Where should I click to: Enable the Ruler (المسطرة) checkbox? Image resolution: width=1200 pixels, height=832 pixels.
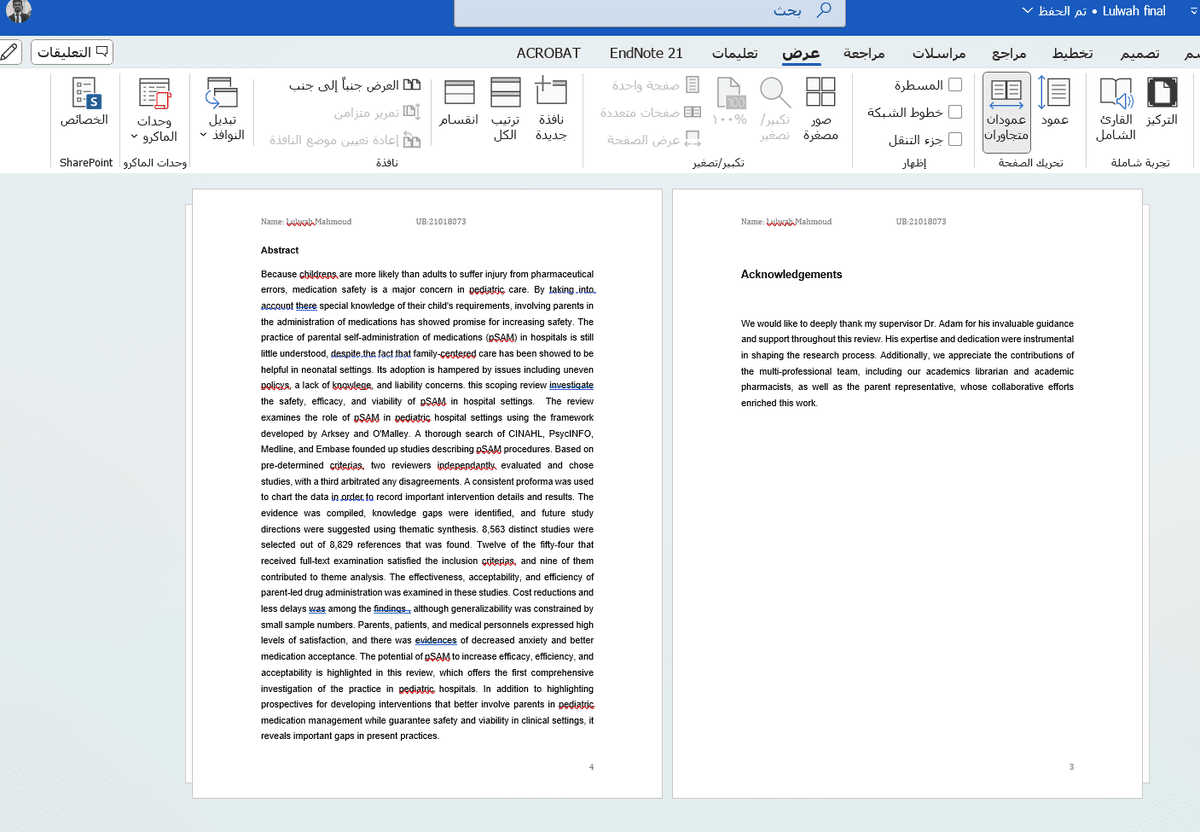[x=955, y=85]
